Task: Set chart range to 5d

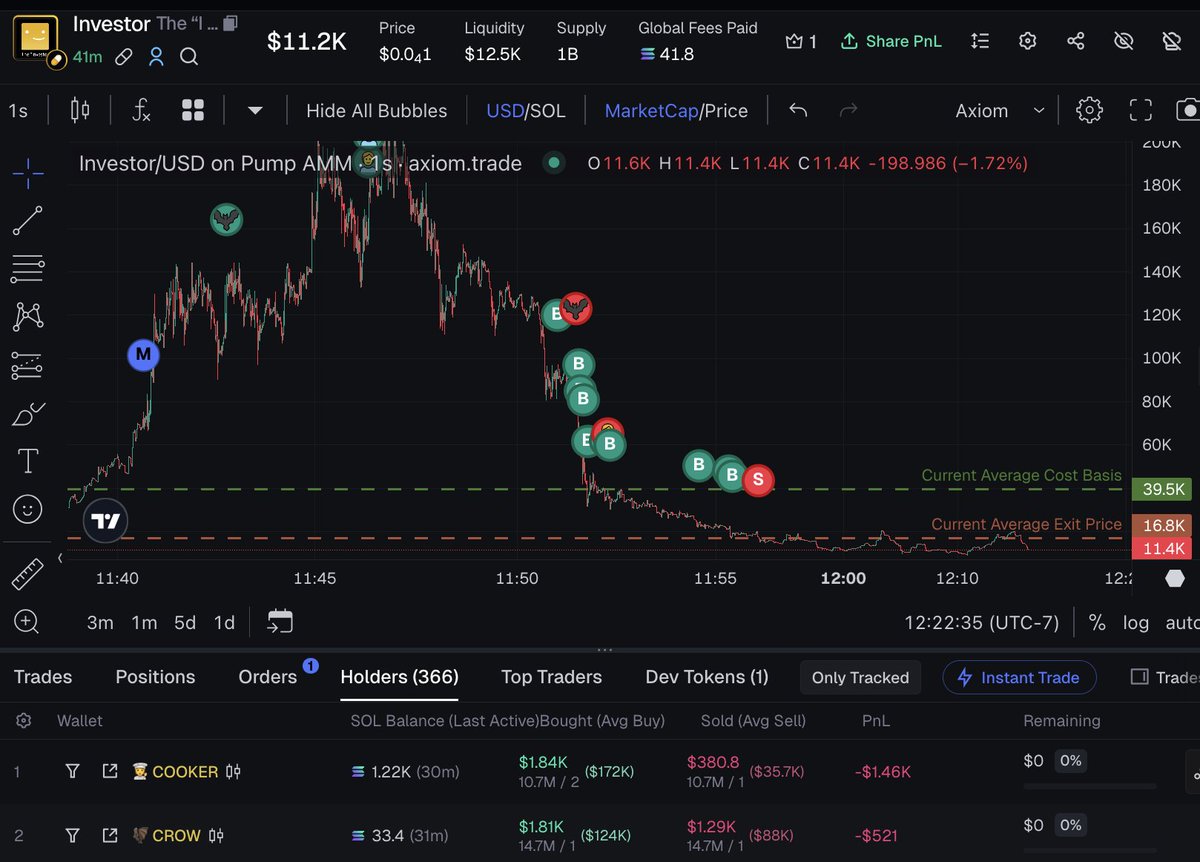Action: coord(185,622)
